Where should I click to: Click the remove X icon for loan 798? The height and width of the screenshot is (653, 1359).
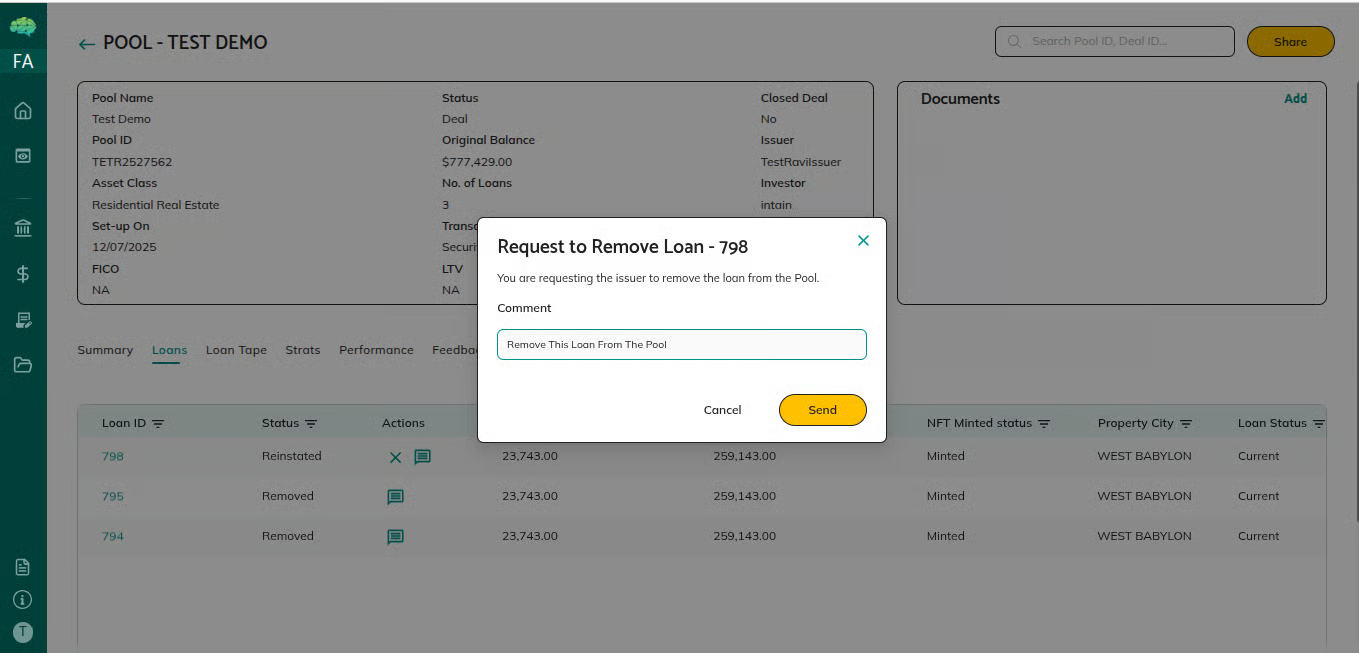(395, 457)
